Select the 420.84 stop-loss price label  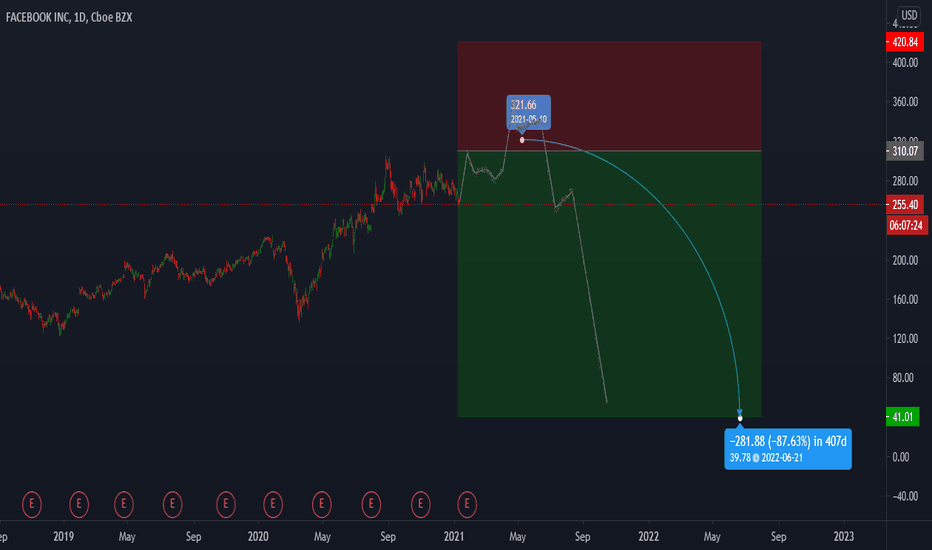coord(905,42)
